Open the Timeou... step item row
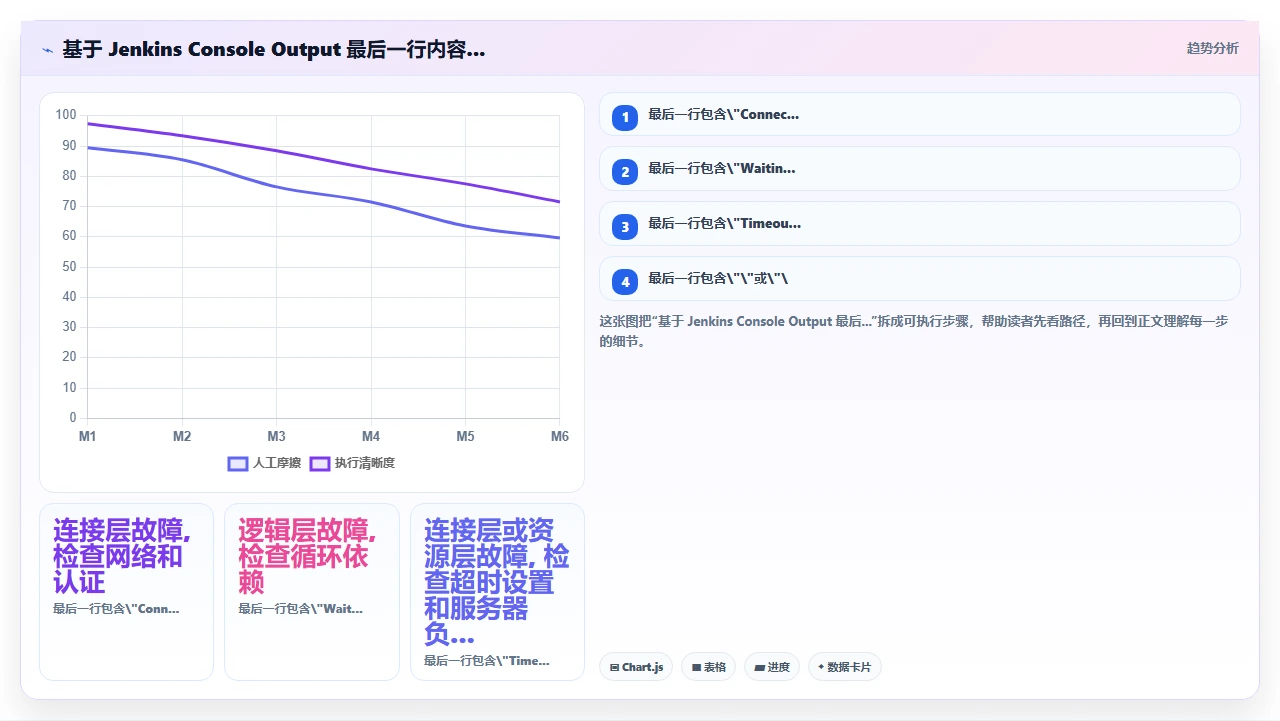 [x=919, y=224]
